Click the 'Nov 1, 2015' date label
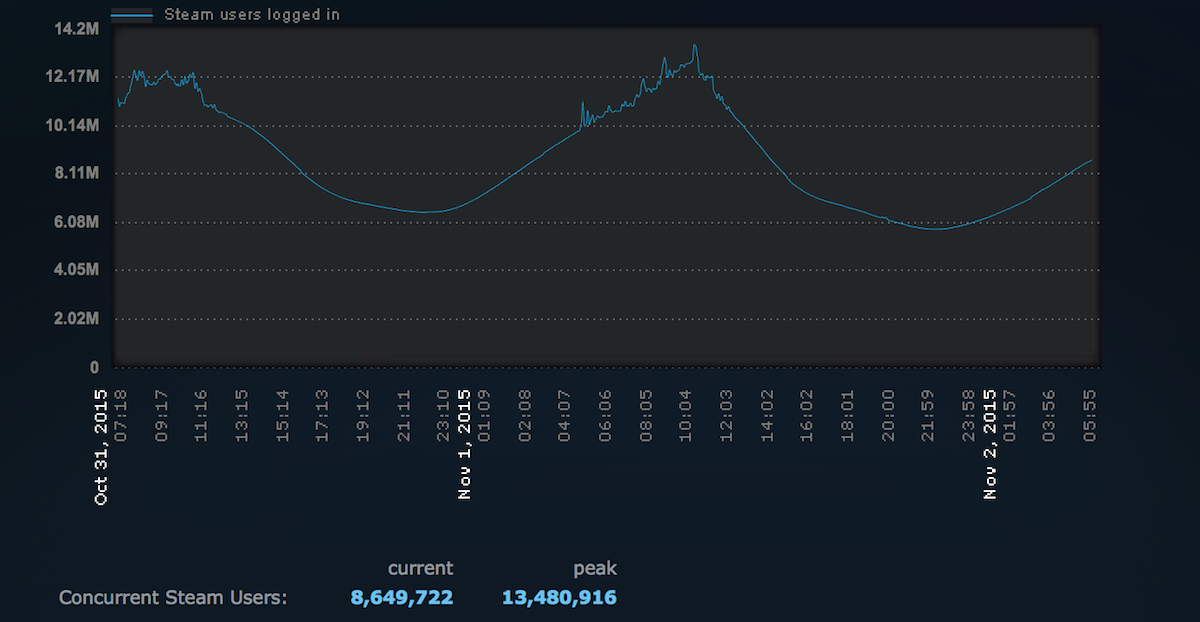The width and height of the screenshot is (1200, 622). point(465,444)
